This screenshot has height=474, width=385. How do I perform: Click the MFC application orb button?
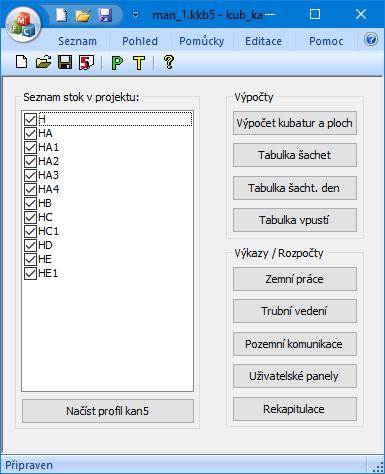(23, 25)
